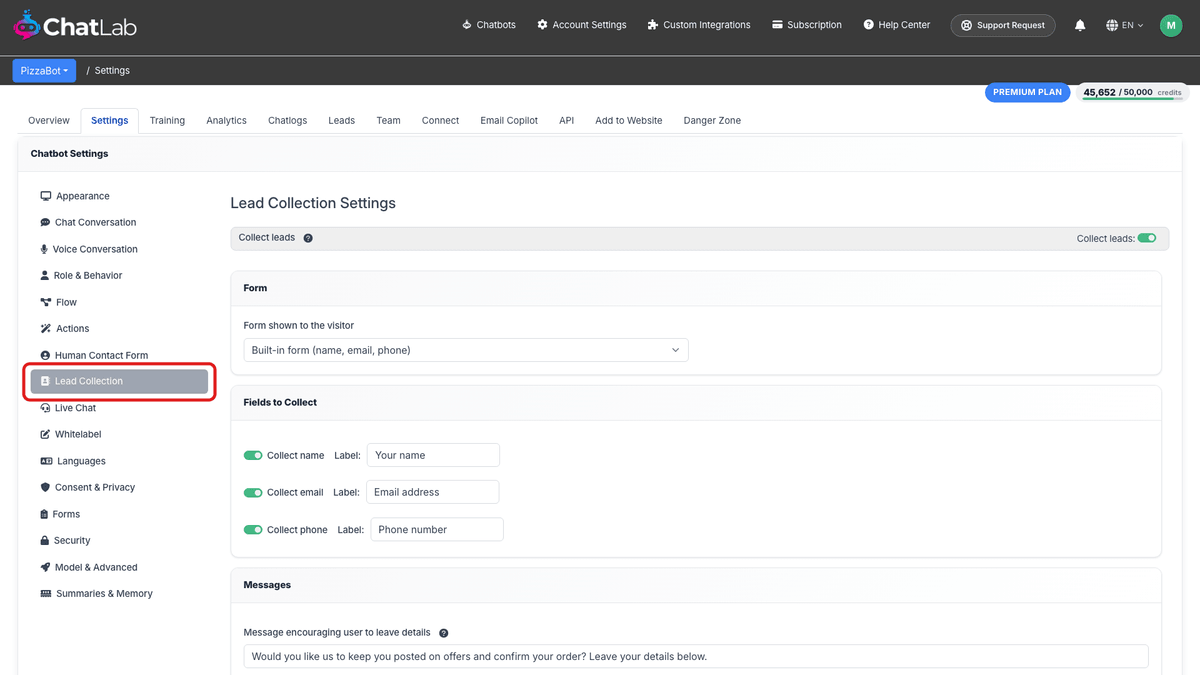
Task: Click the Flow diagram icon
Action: click(45, 302)
